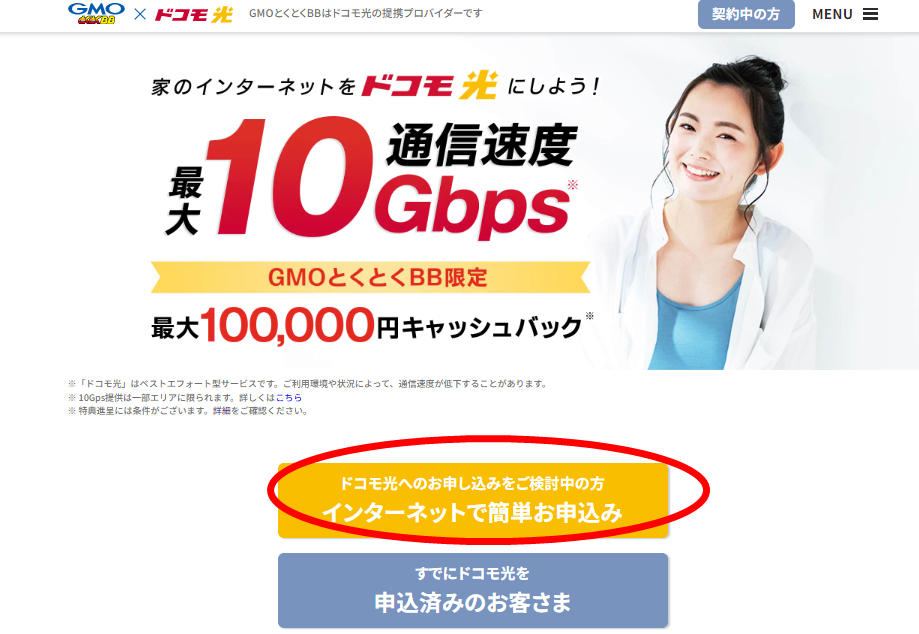Click the GMO とくとくBB logo
The height and width of the screenshot is (634, 919).
point(96,13)
